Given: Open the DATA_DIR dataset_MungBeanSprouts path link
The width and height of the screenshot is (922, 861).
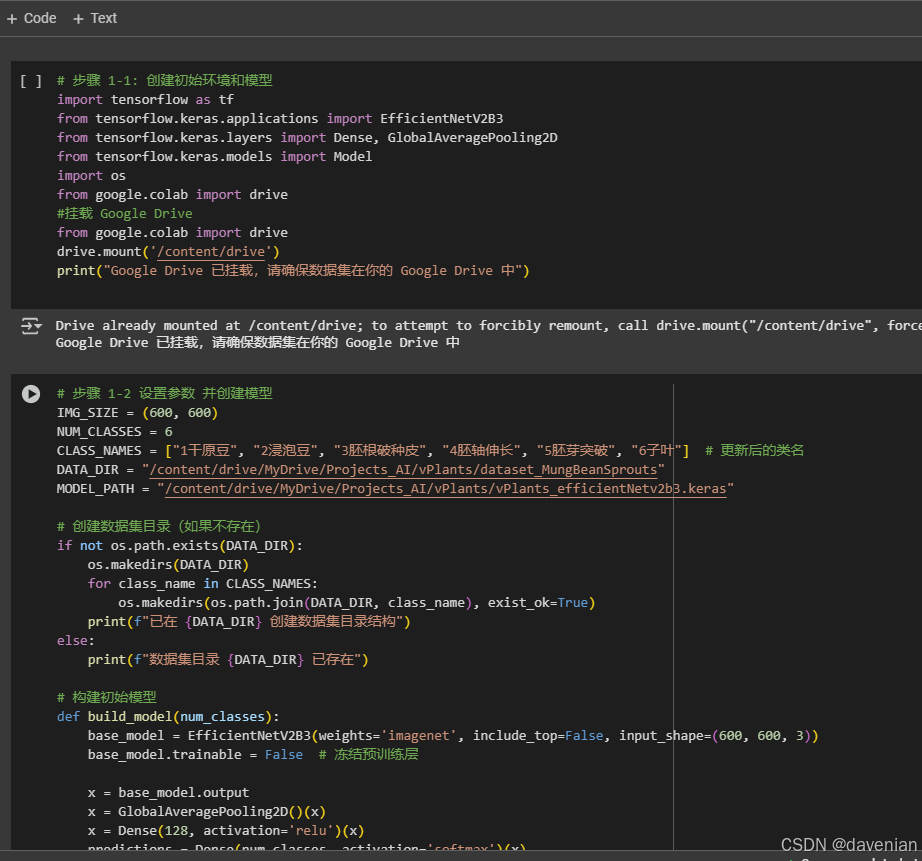Looking at the screenshot, I should tap(403, 470).
